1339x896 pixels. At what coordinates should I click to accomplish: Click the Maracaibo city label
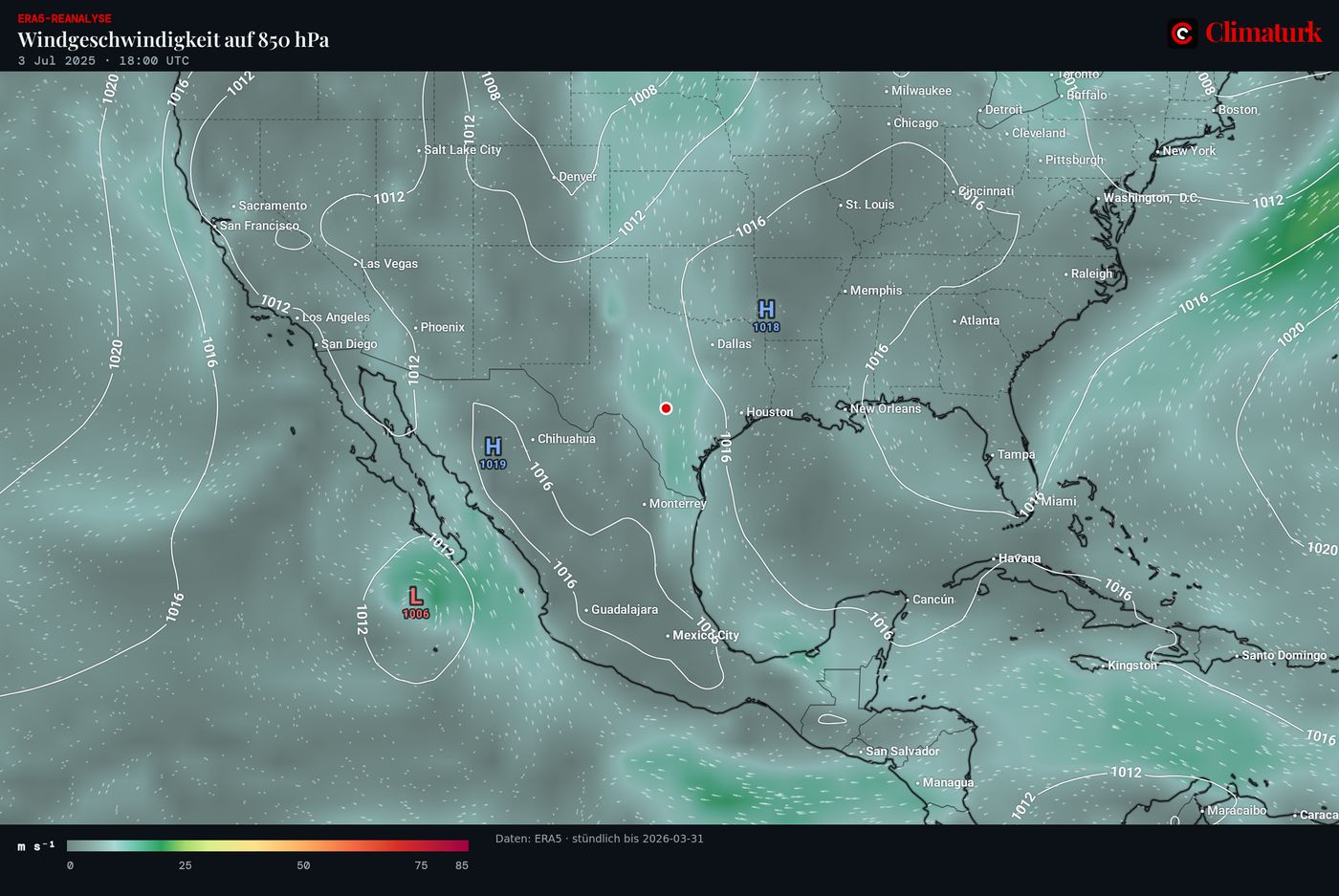[1237, 810]
